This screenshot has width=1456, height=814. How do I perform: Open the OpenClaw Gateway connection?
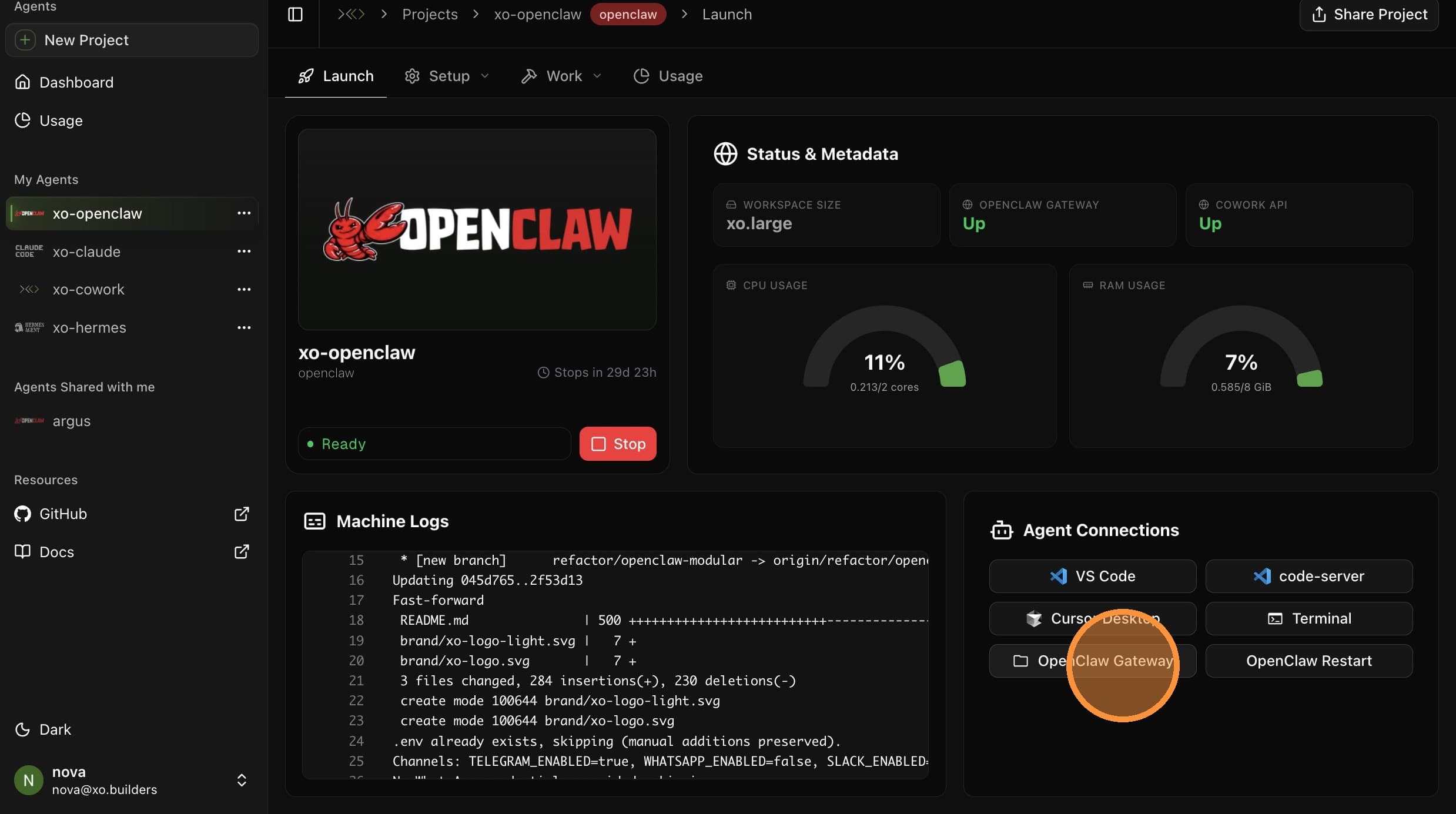pyautogui.click(x=1093, y=661)
